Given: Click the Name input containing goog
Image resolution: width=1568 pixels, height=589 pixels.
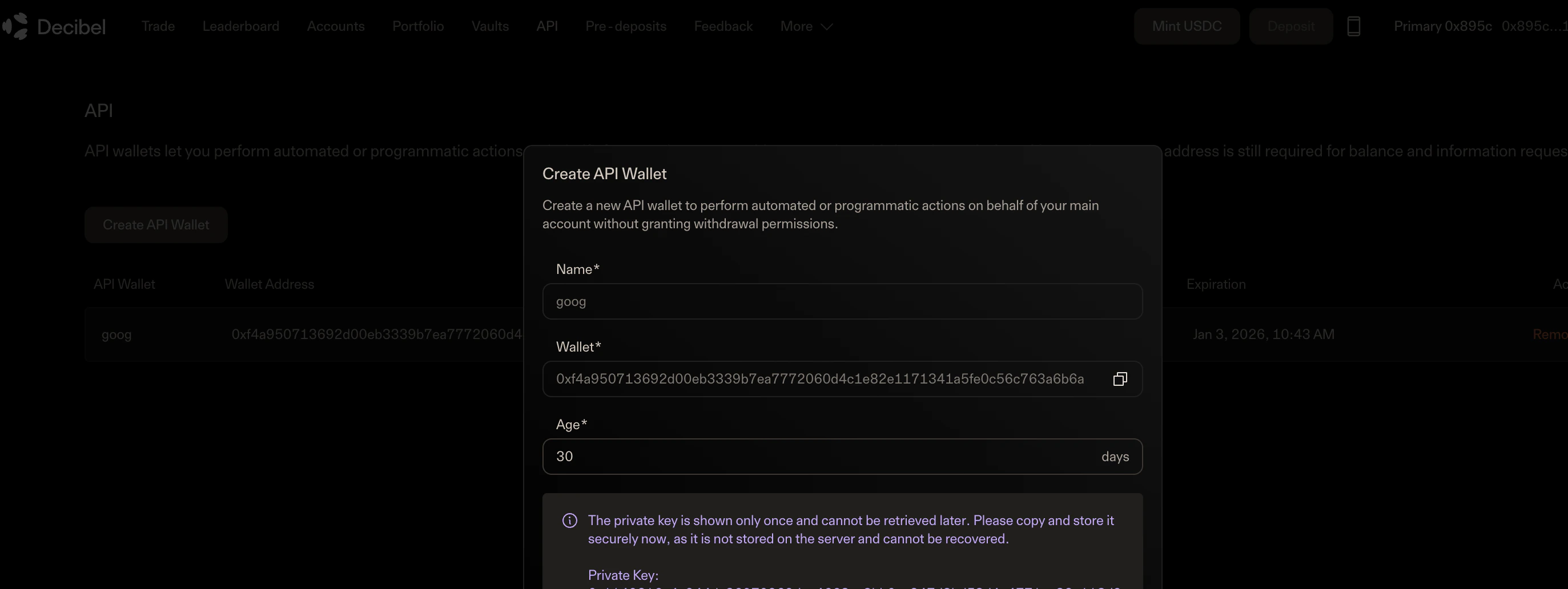Looking at the screenshot, I should click(x=842, y=301).
